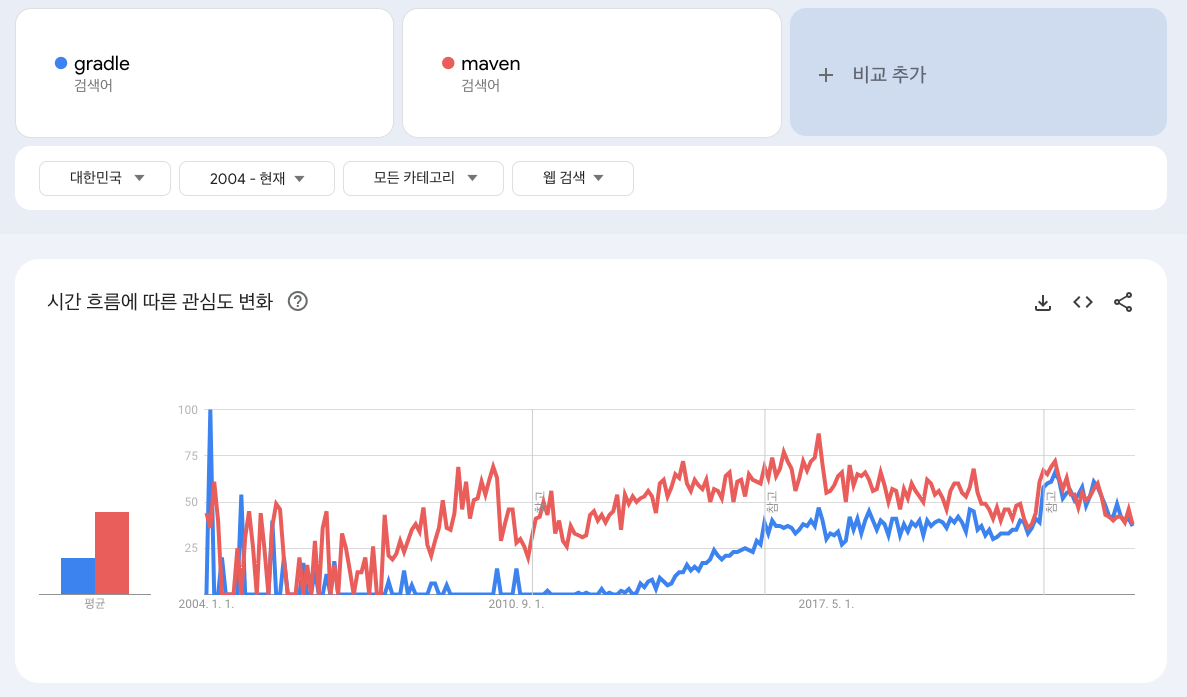Click the embed code icon
This screenshot has height=697, width=1187.
1082,301
